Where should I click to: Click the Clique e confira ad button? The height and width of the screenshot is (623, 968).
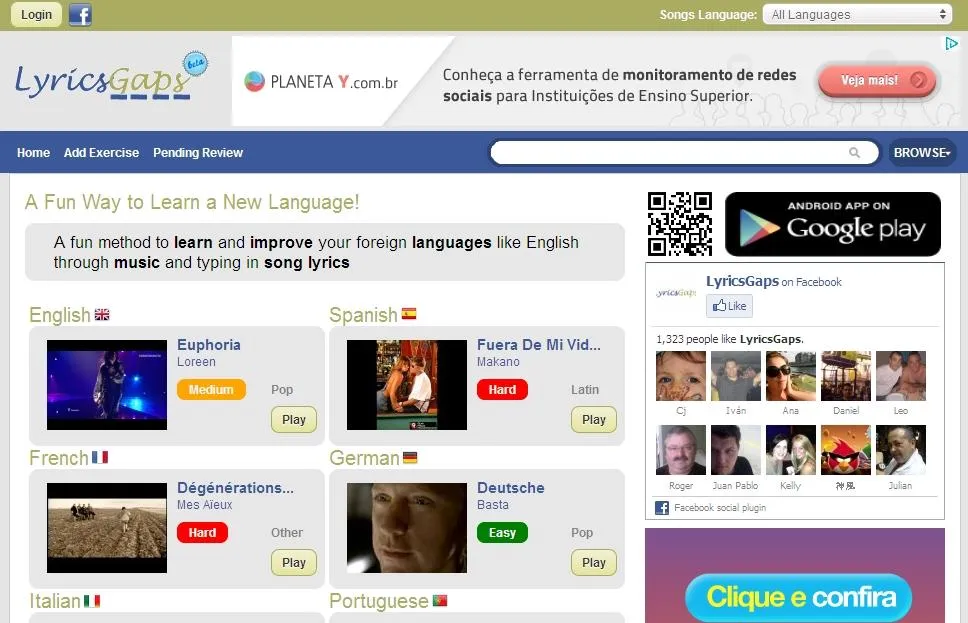[x=798, y=597]
